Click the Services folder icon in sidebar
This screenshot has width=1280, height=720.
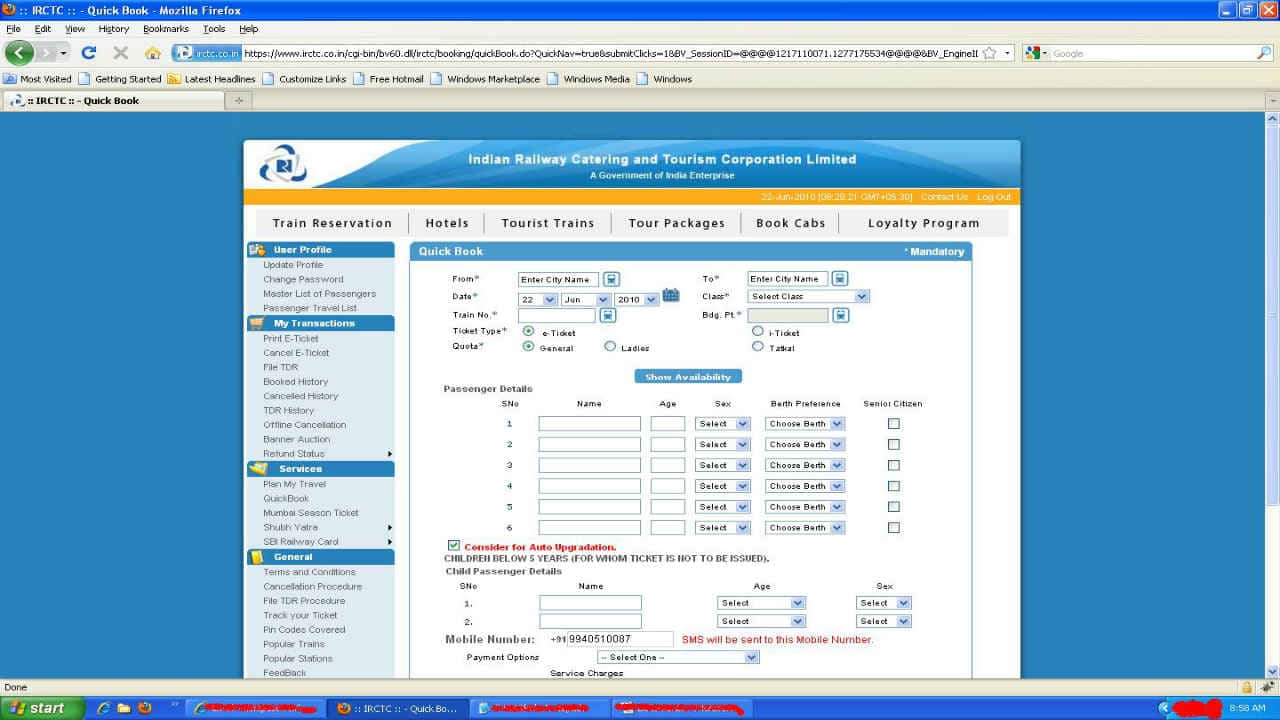pos(257,468)
